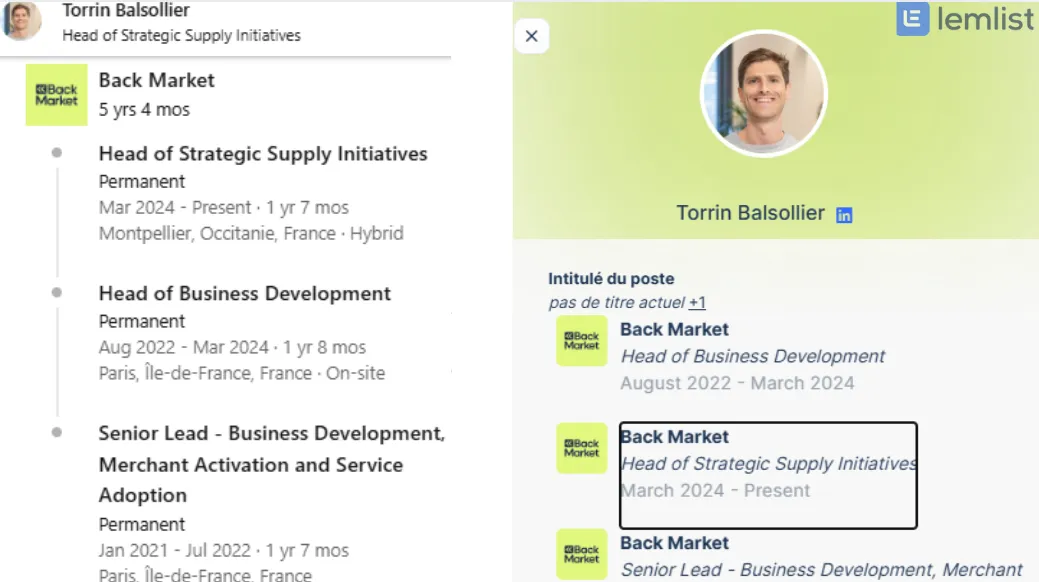Image resolution: width=1039 pixels, height=582 pixels.
Task: Click the Torrin Balsollier name in lemlist panel
Action: click(x=750, y=213)
